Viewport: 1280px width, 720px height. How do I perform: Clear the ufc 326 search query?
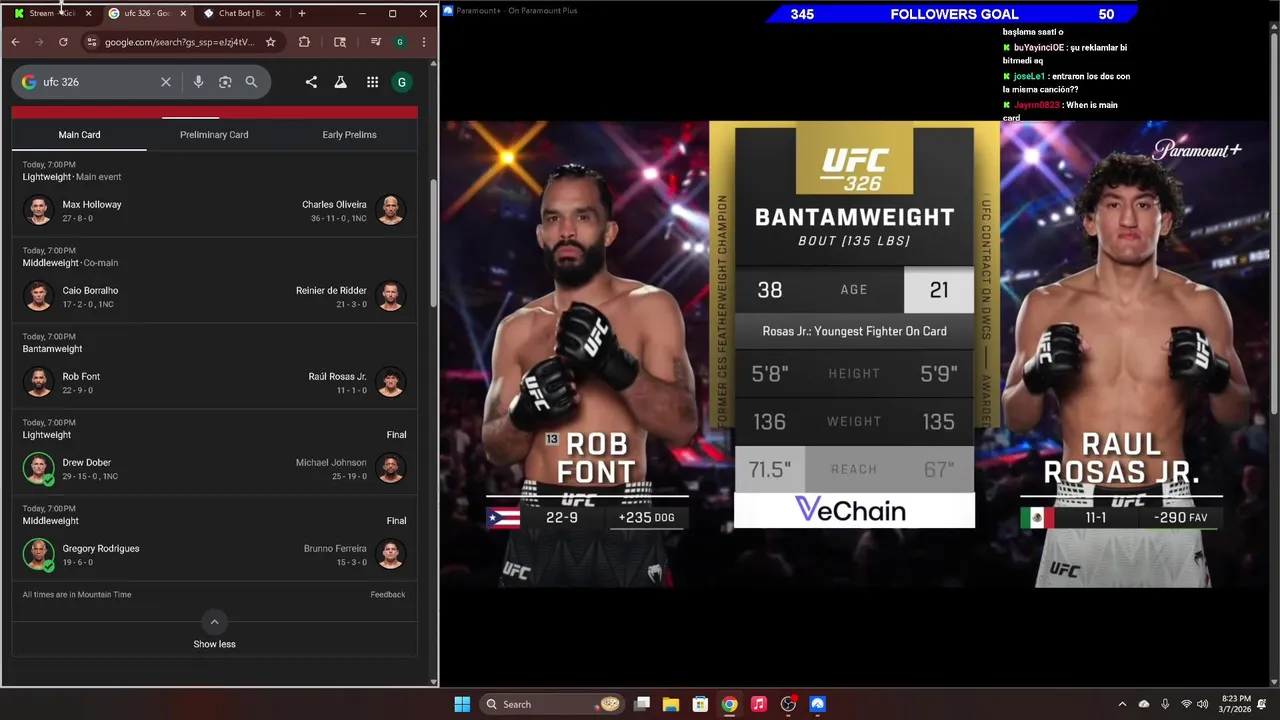[x=166, y=82]
